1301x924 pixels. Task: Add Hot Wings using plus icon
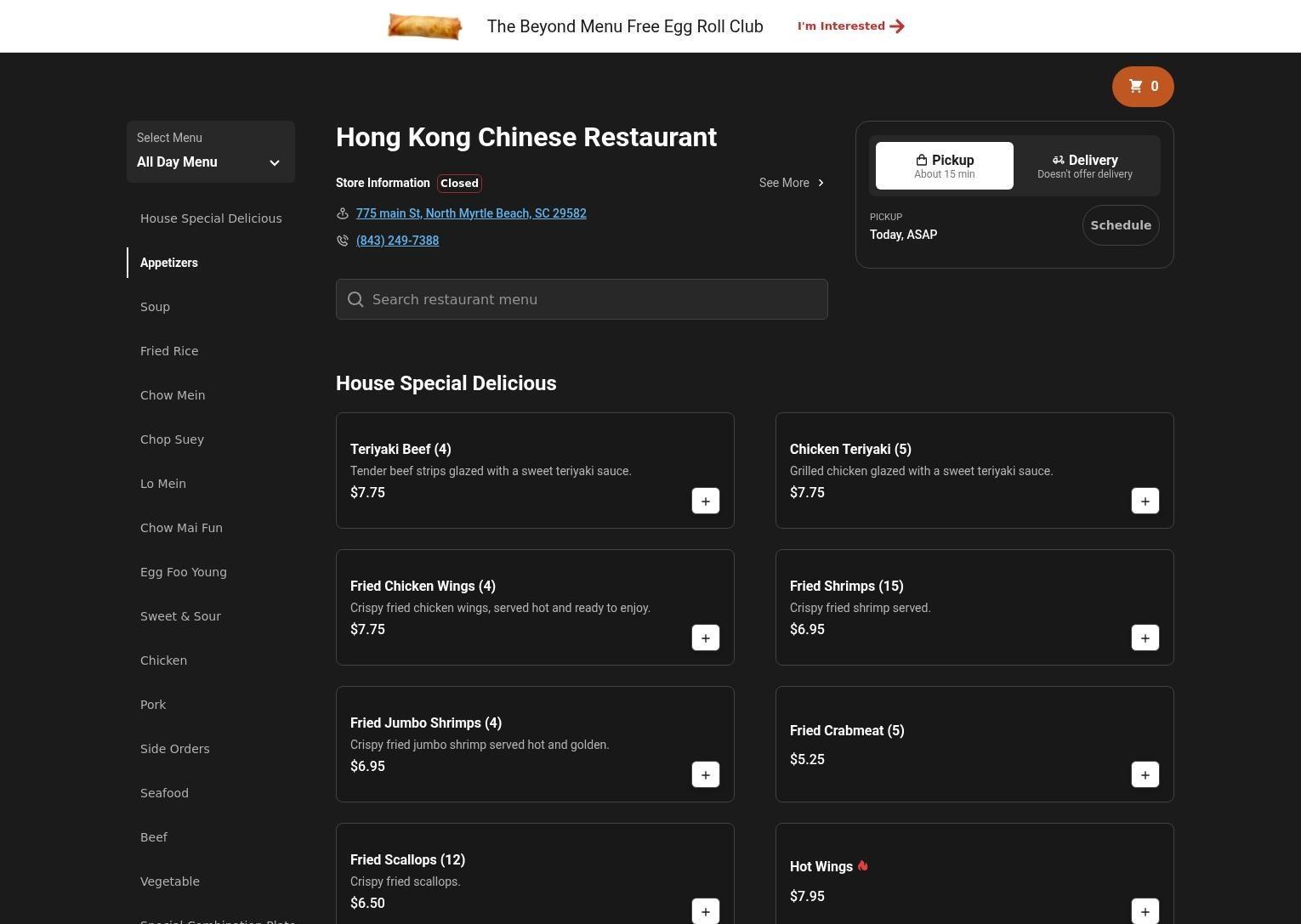[x=1145, y=911]
